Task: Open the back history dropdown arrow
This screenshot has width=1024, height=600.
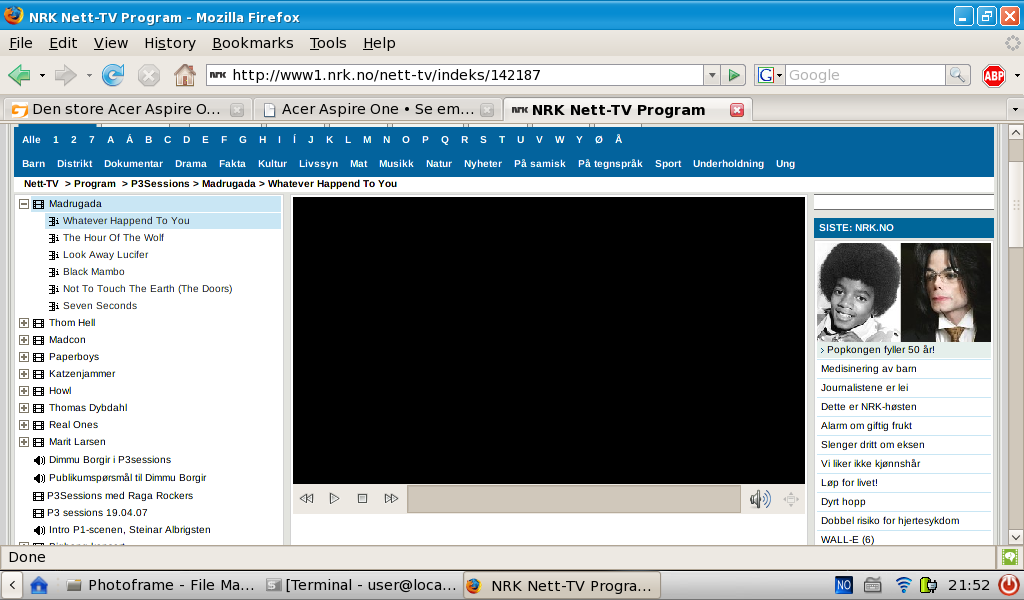Action: [x=42, y=76]
